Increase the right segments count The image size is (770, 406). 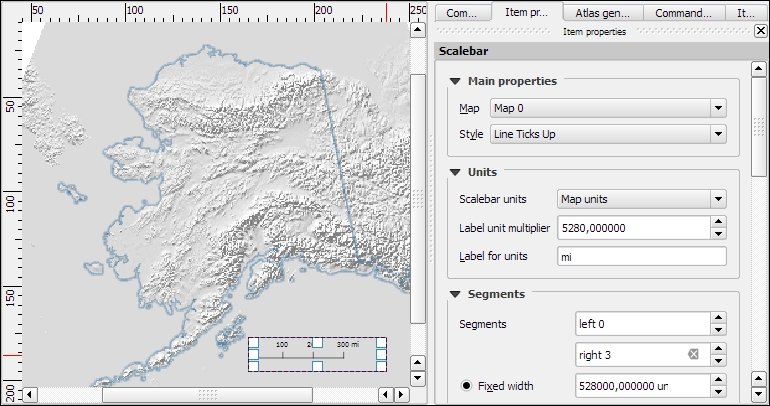pyautogui.click(x=718, y=348)
